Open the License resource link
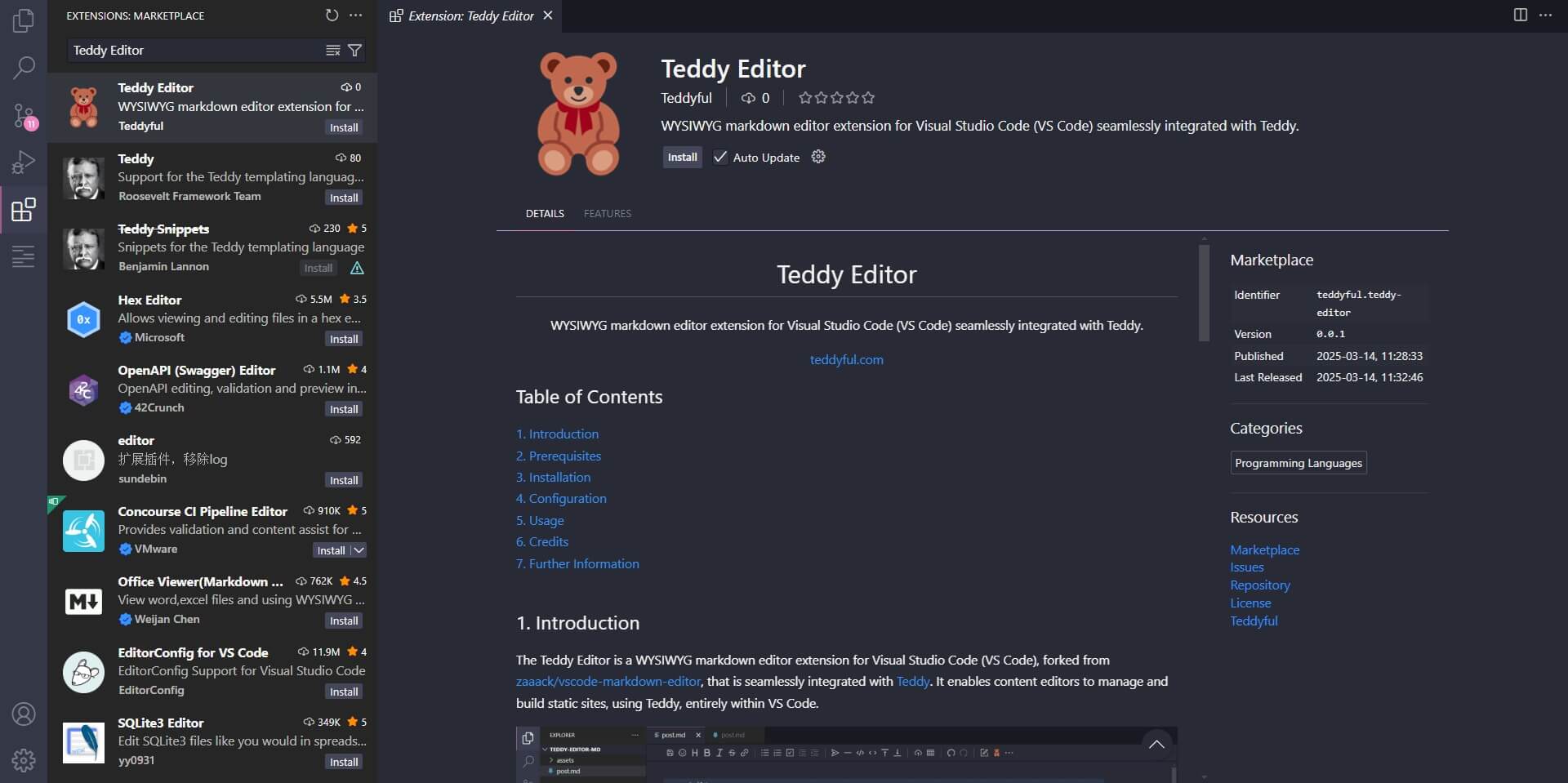The width and height of the screenshot is (1568, 783). [x=1250, y=603]
